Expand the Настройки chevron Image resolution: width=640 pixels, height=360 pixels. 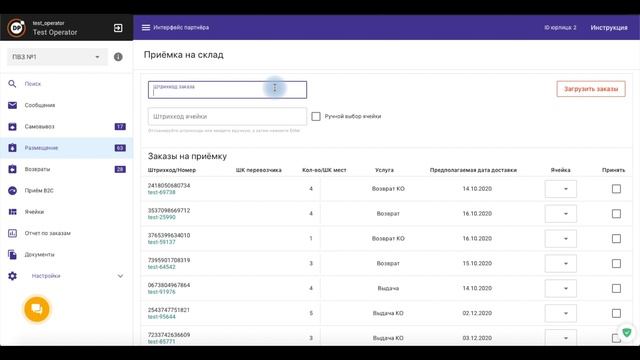[120, 276]
